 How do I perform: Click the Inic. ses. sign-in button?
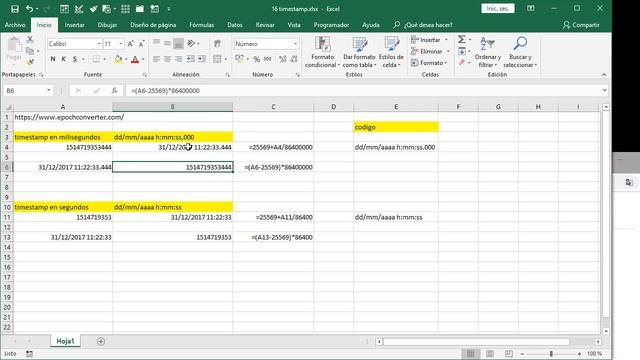498,9
